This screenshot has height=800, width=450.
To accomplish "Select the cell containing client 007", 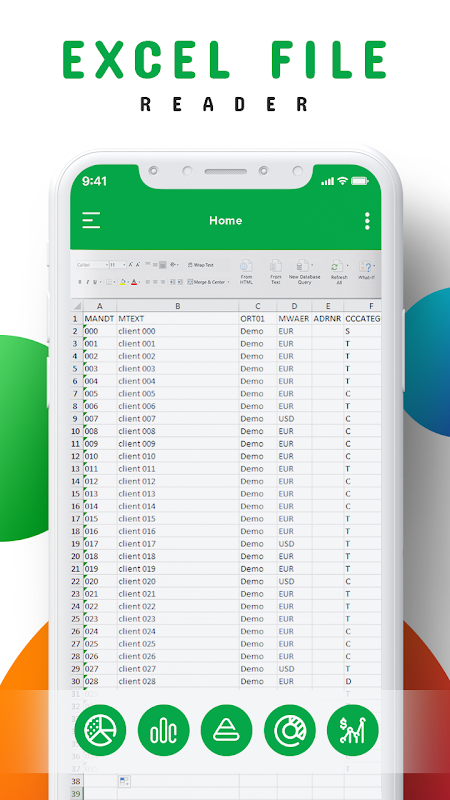I will pos(178,419).
